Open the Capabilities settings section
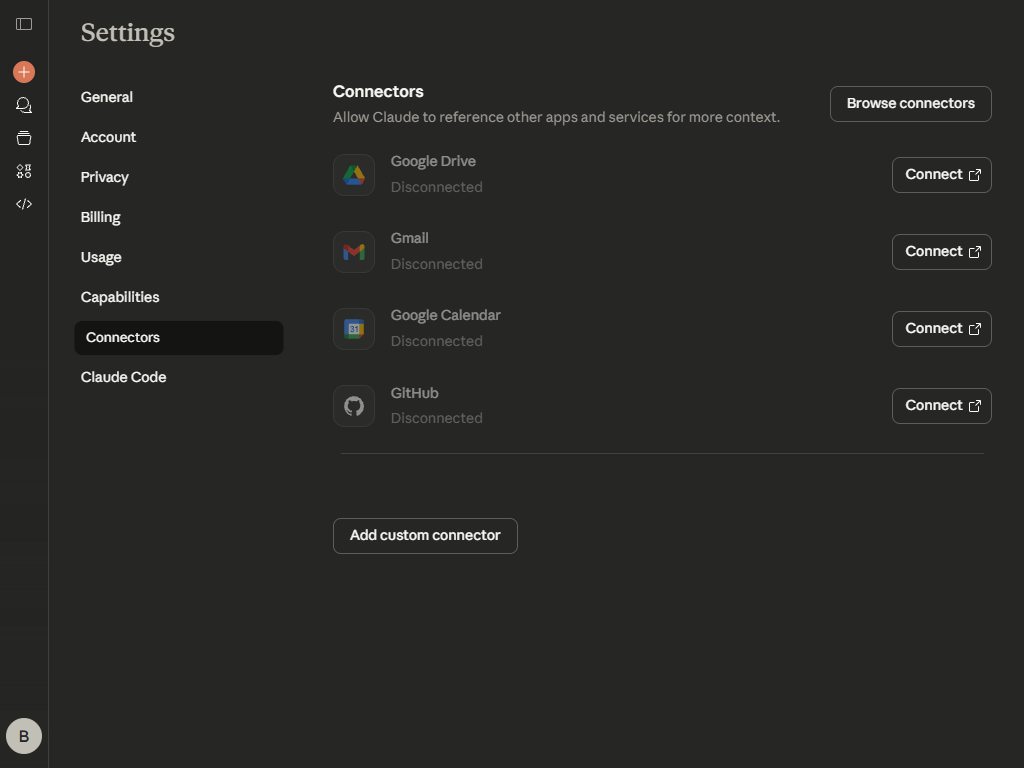The height and width of the screenshot is (768, 1024). point(119,297)
